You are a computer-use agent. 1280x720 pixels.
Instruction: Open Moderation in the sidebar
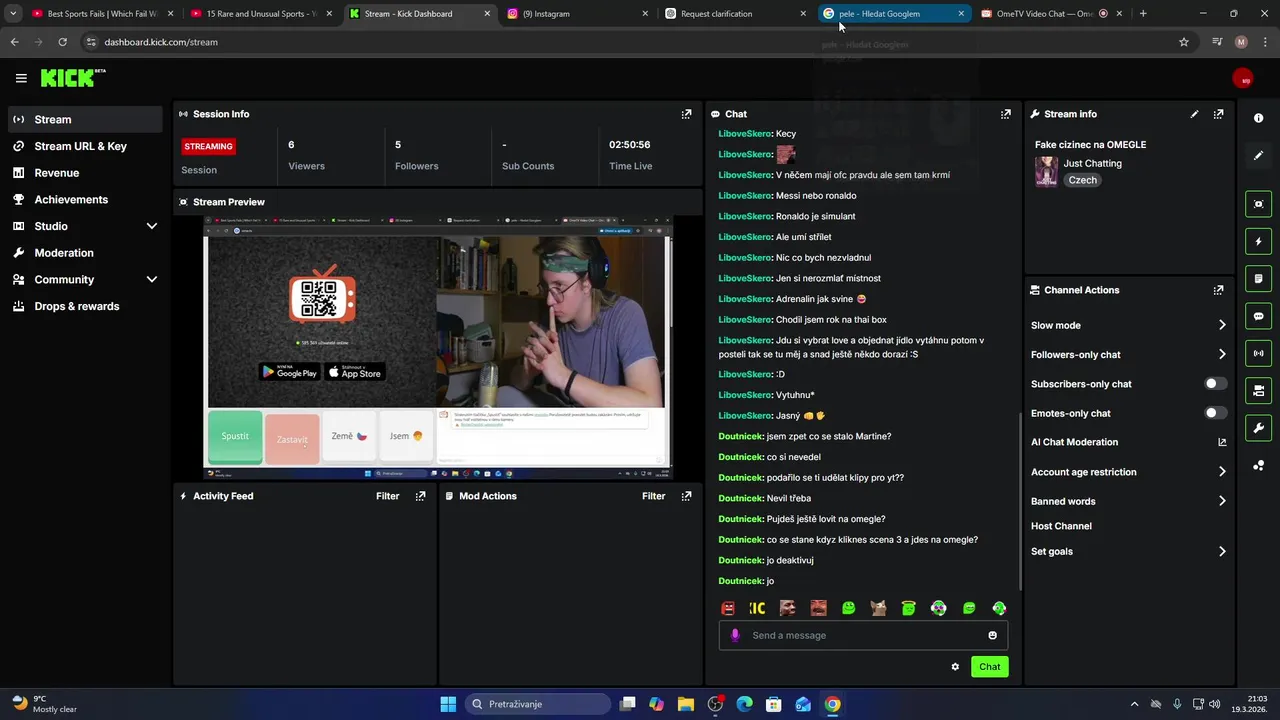(85, 253)
